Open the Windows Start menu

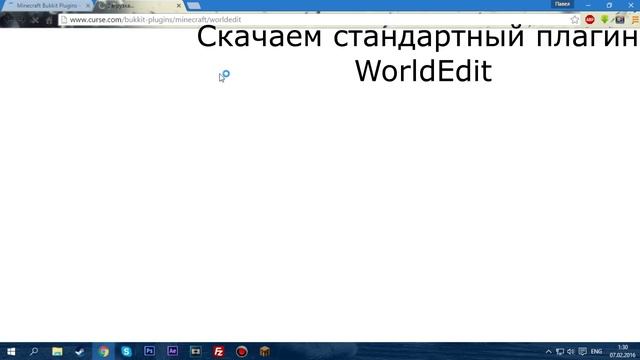coord(11,351)
